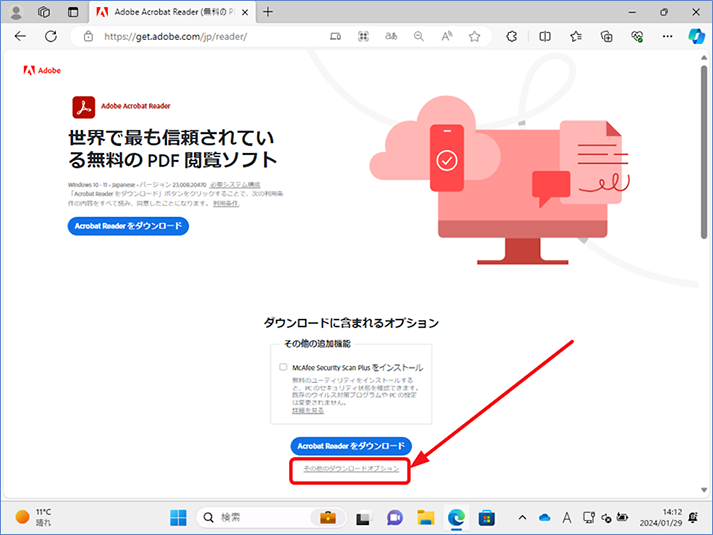
Task: View site information lock icon
Action: pyautogui.click(x=88, y=36)
